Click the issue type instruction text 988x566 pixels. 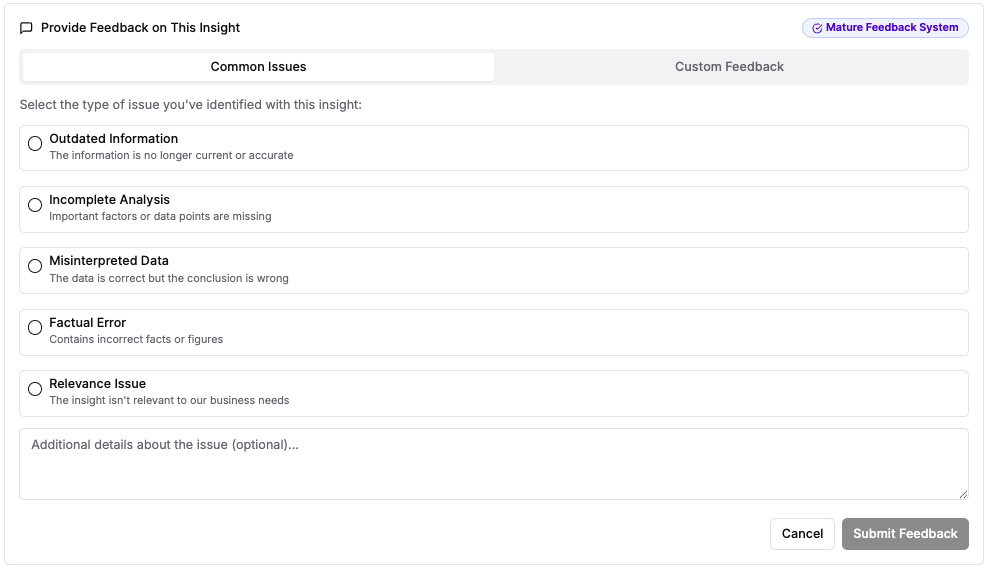click(190, 104)
